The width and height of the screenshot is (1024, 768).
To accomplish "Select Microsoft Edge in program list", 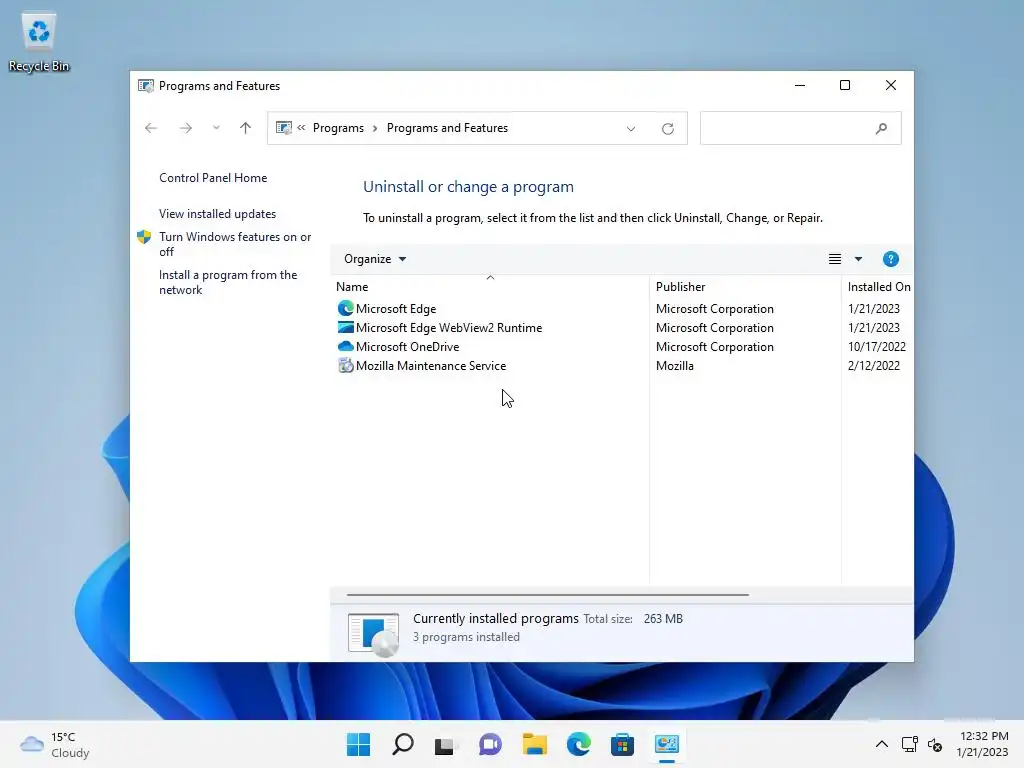I will (396, 309).
